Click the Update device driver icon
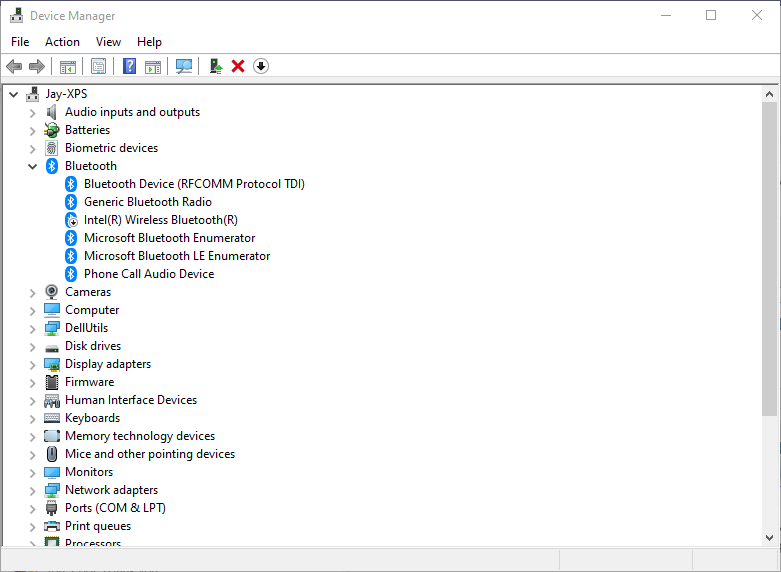 [215, 66]
